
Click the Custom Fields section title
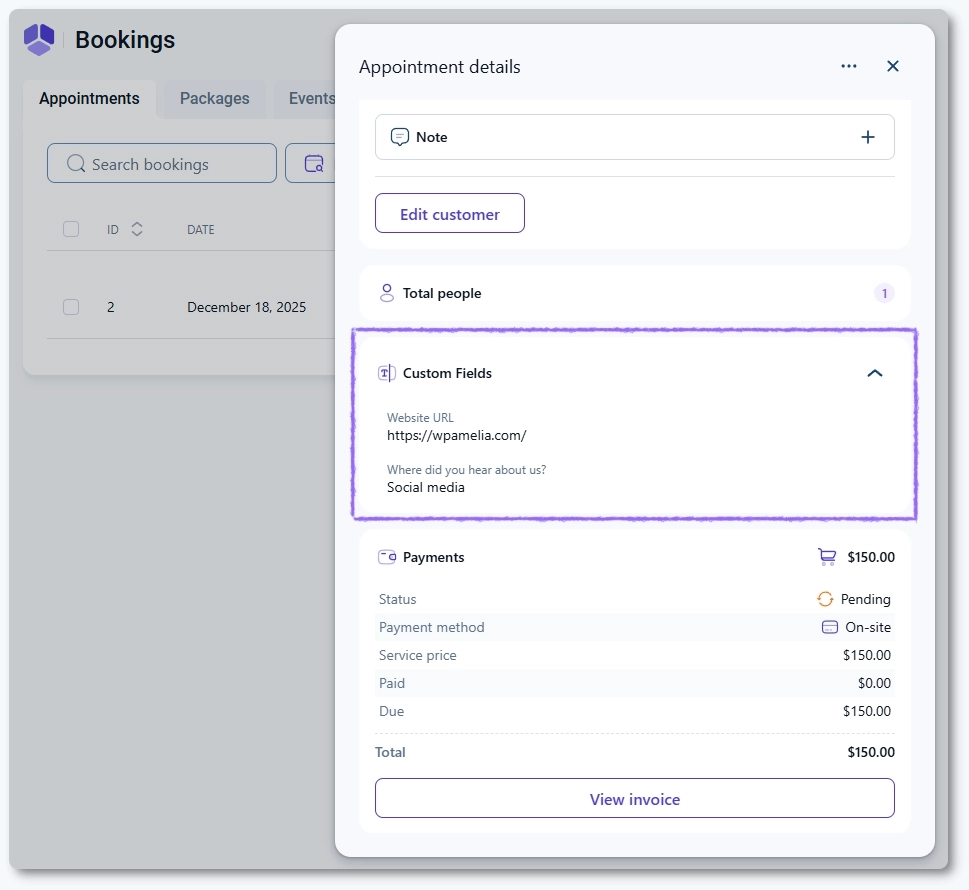447,373
